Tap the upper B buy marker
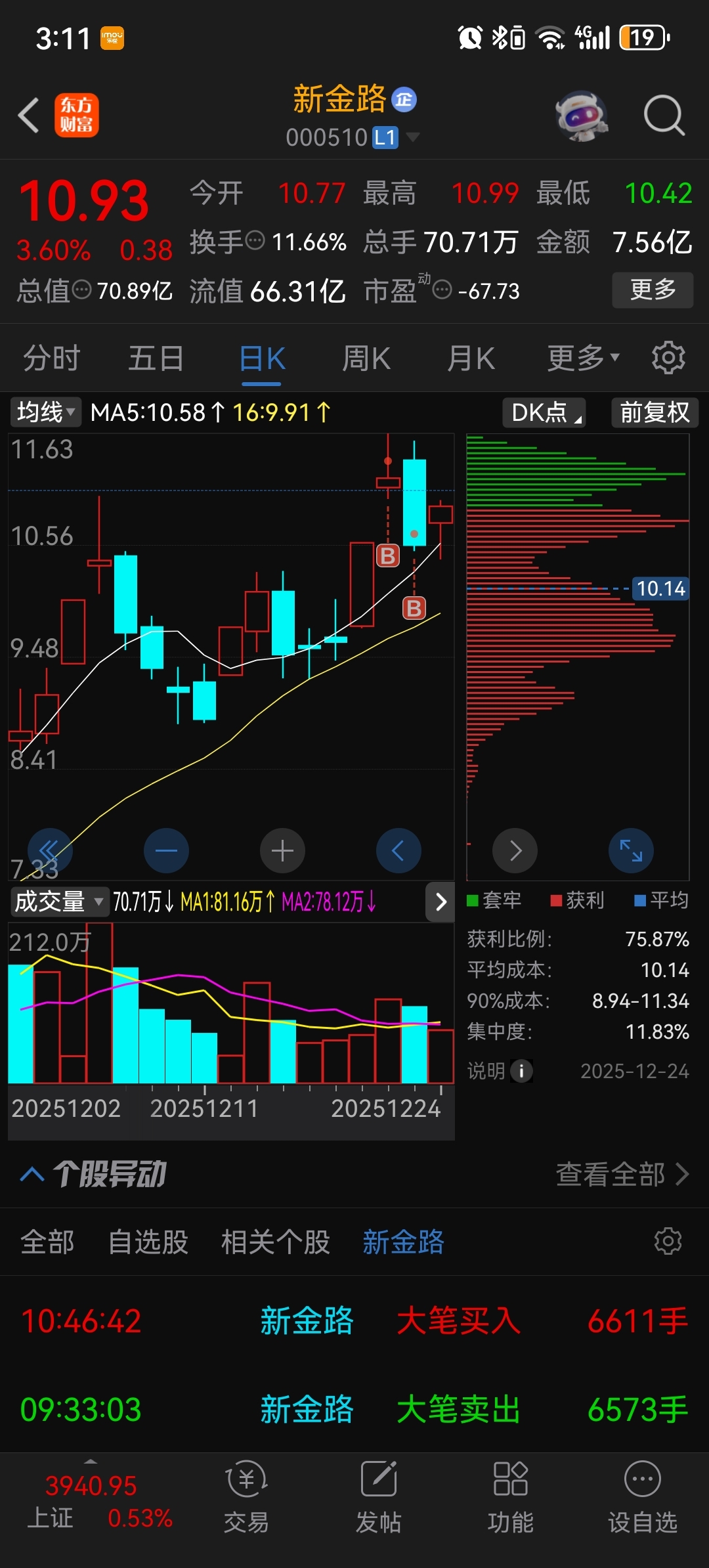This screenshot has height=1568, width=709. point(388,556)
